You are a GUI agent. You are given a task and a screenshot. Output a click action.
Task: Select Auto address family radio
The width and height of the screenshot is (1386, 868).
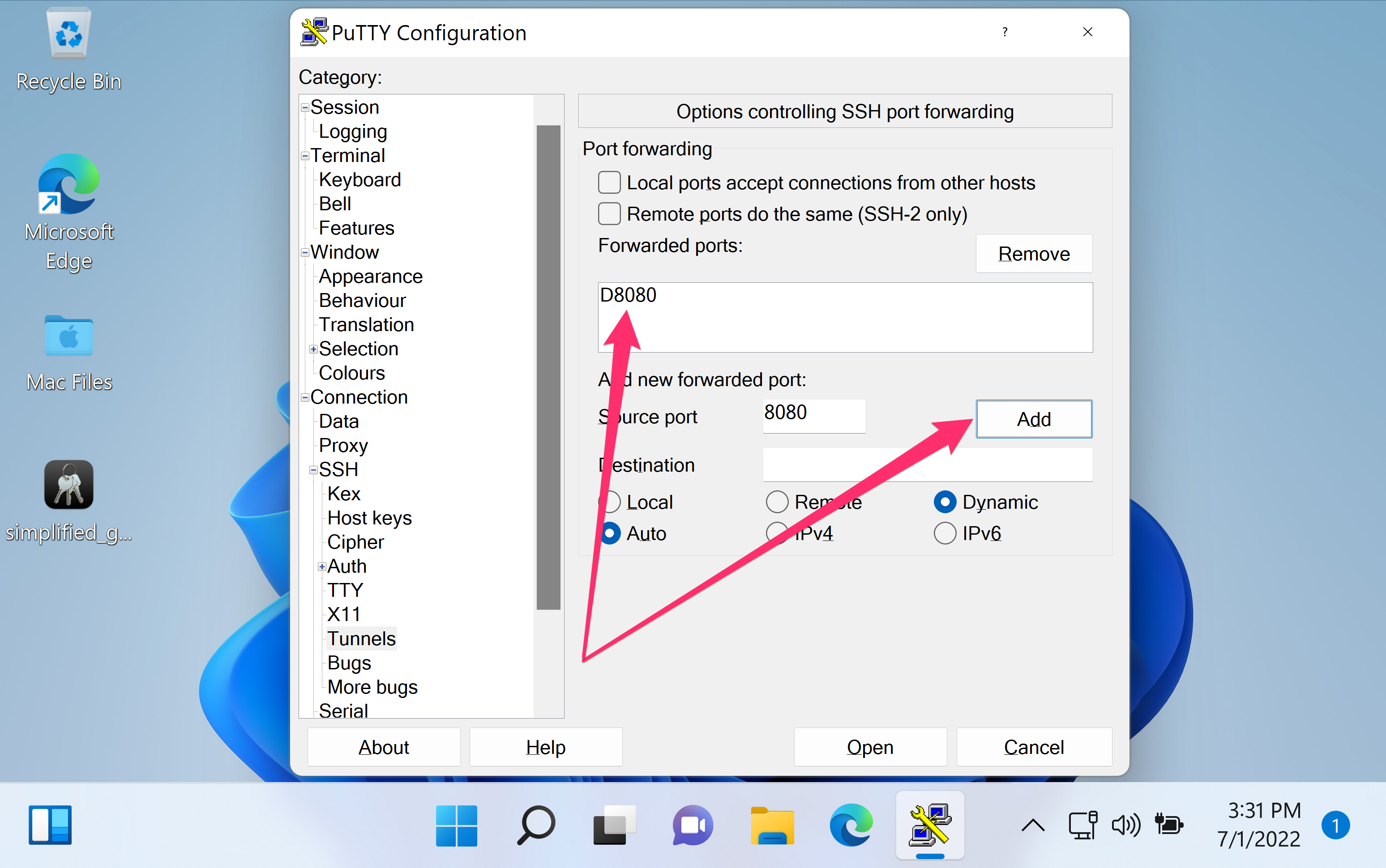[609, 533]
